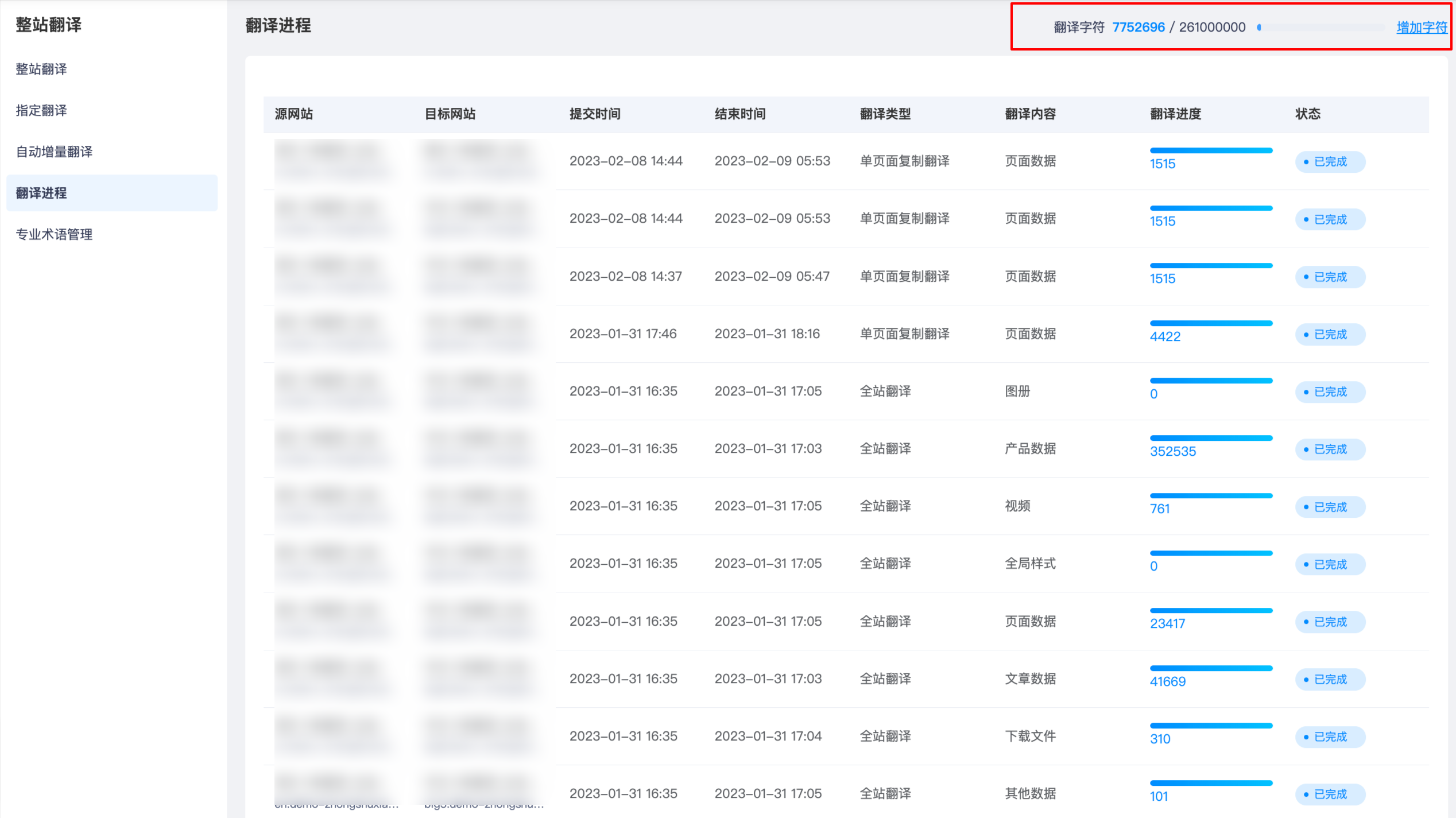Image resolution: width=1456 pixels, height=818 pixels.
Task: Go to 自动增量翻译 page
Action: tap(54, 152)
